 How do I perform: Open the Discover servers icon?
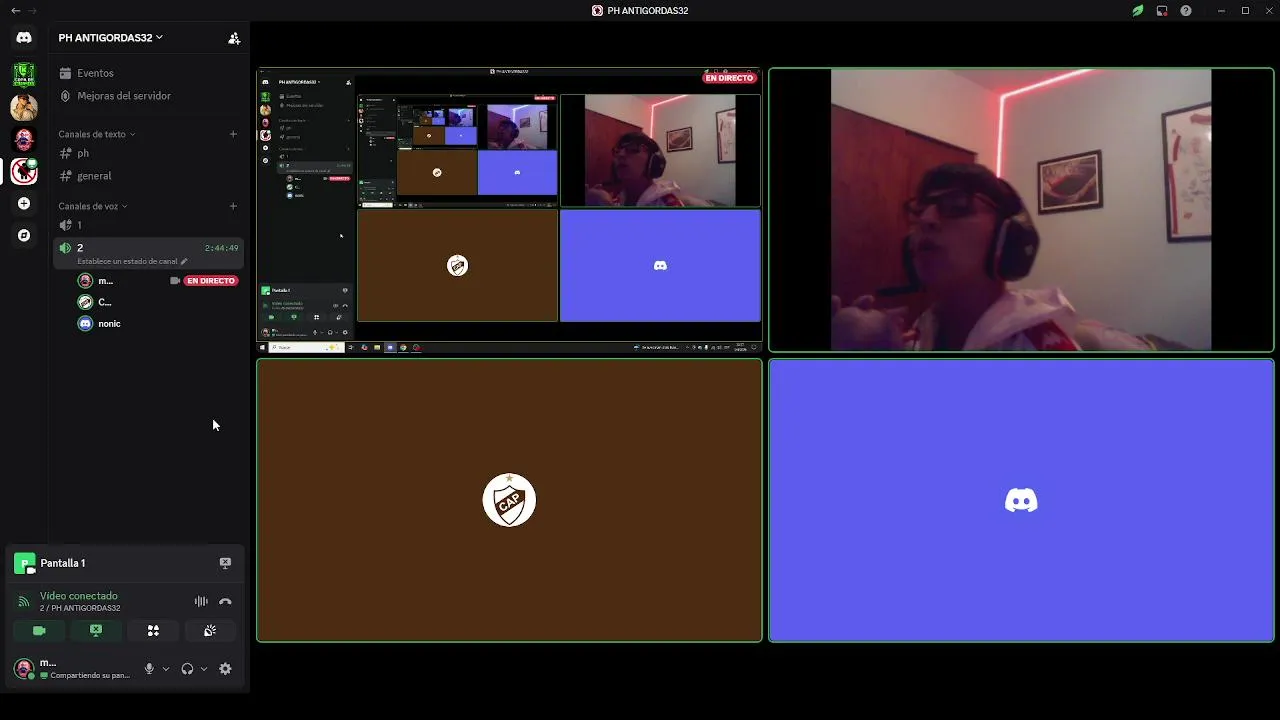[x=24, y=236]
